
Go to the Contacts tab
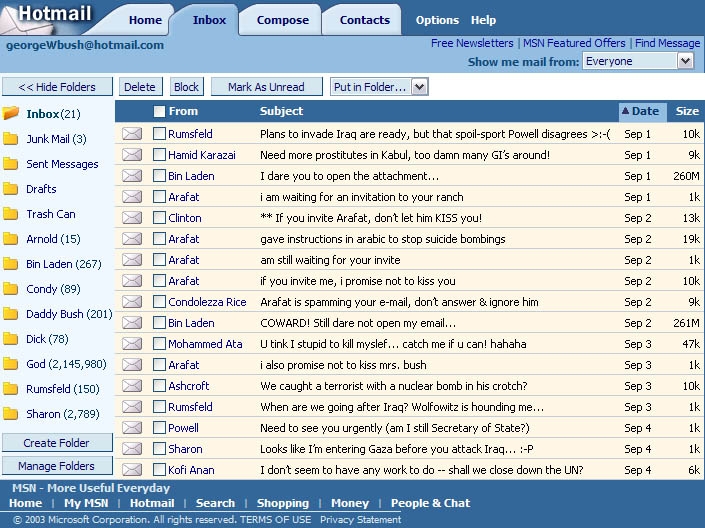click(x=365, y=20)
